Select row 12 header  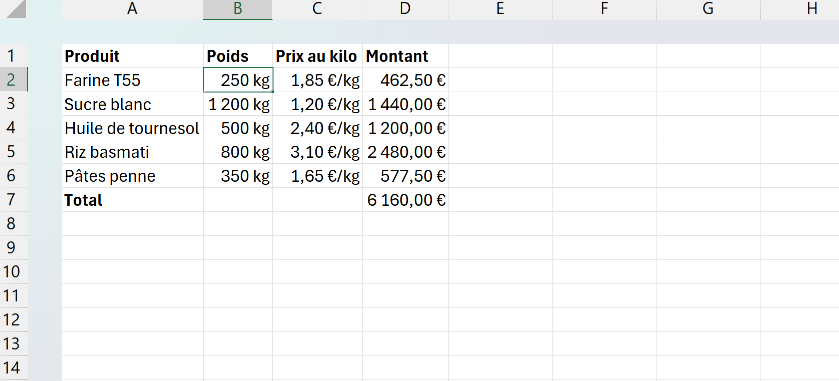(13, 320)
